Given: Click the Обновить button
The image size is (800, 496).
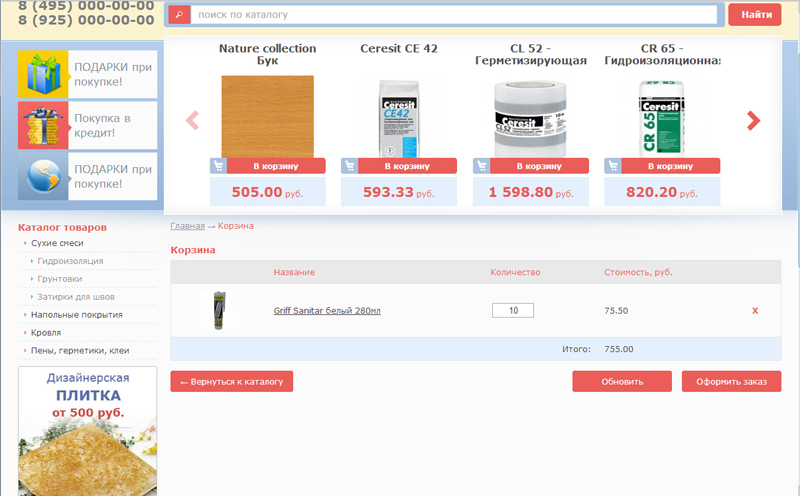Looking at the screenshot, I should tap(622, 381).
